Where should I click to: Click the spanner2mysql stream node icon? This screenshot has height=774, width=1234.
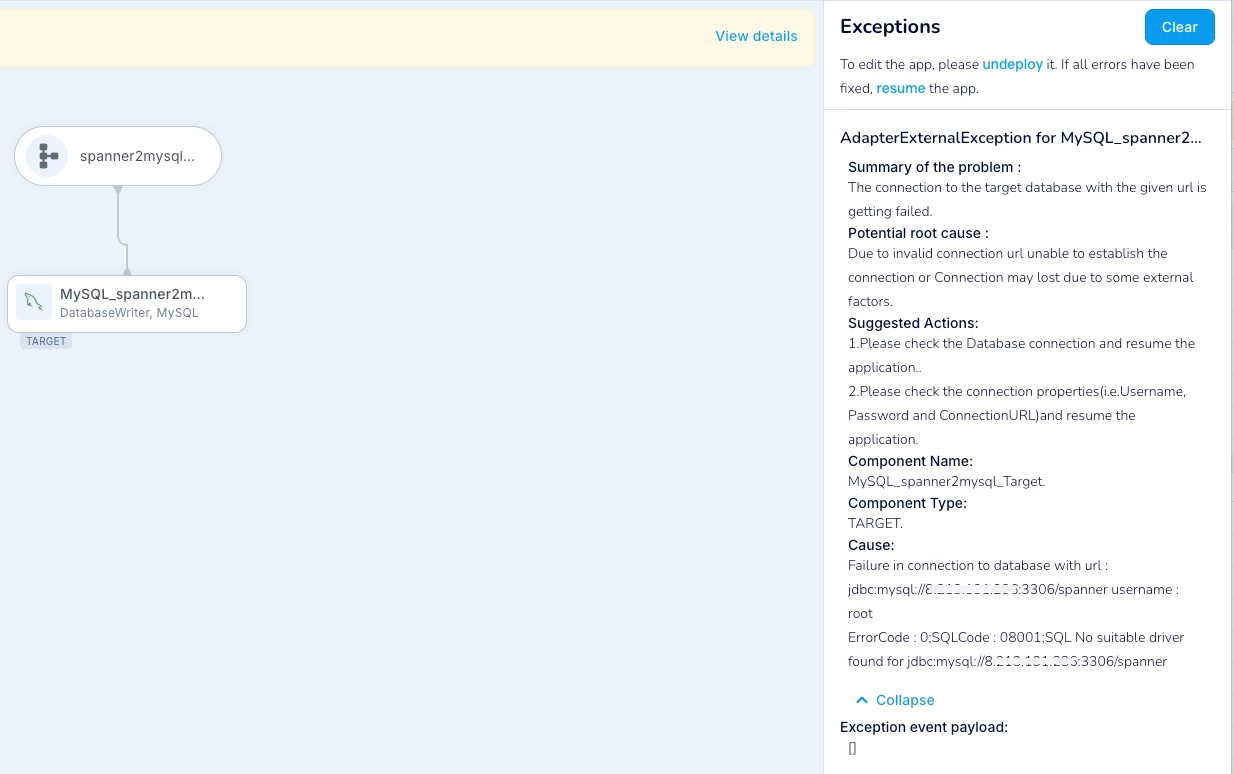[x=46, y=156]
